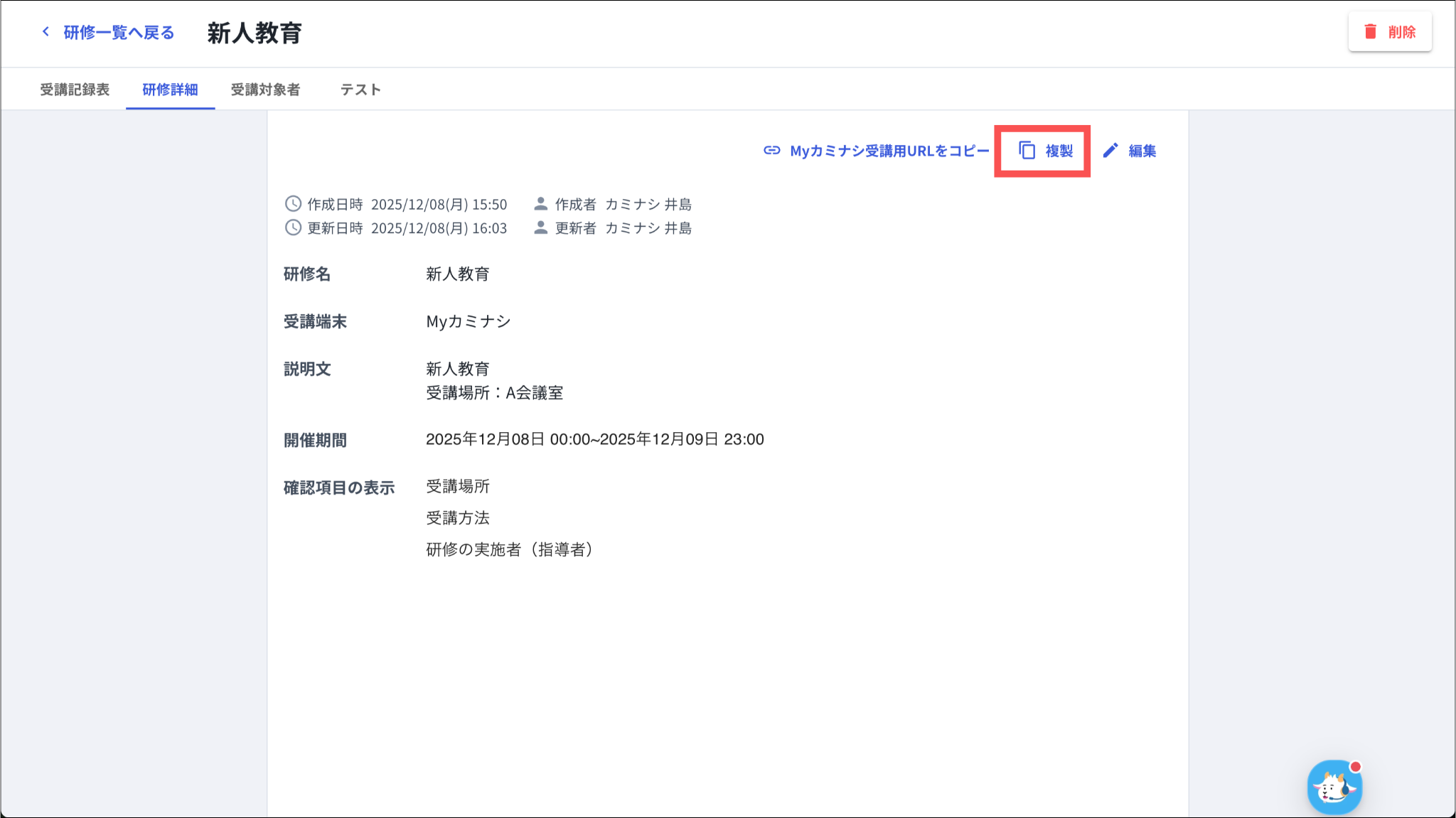This screenshot has height=818, width=1456.
Task: Copy the Myカミナシ受講用URL link
Action: tap(889, 151)
